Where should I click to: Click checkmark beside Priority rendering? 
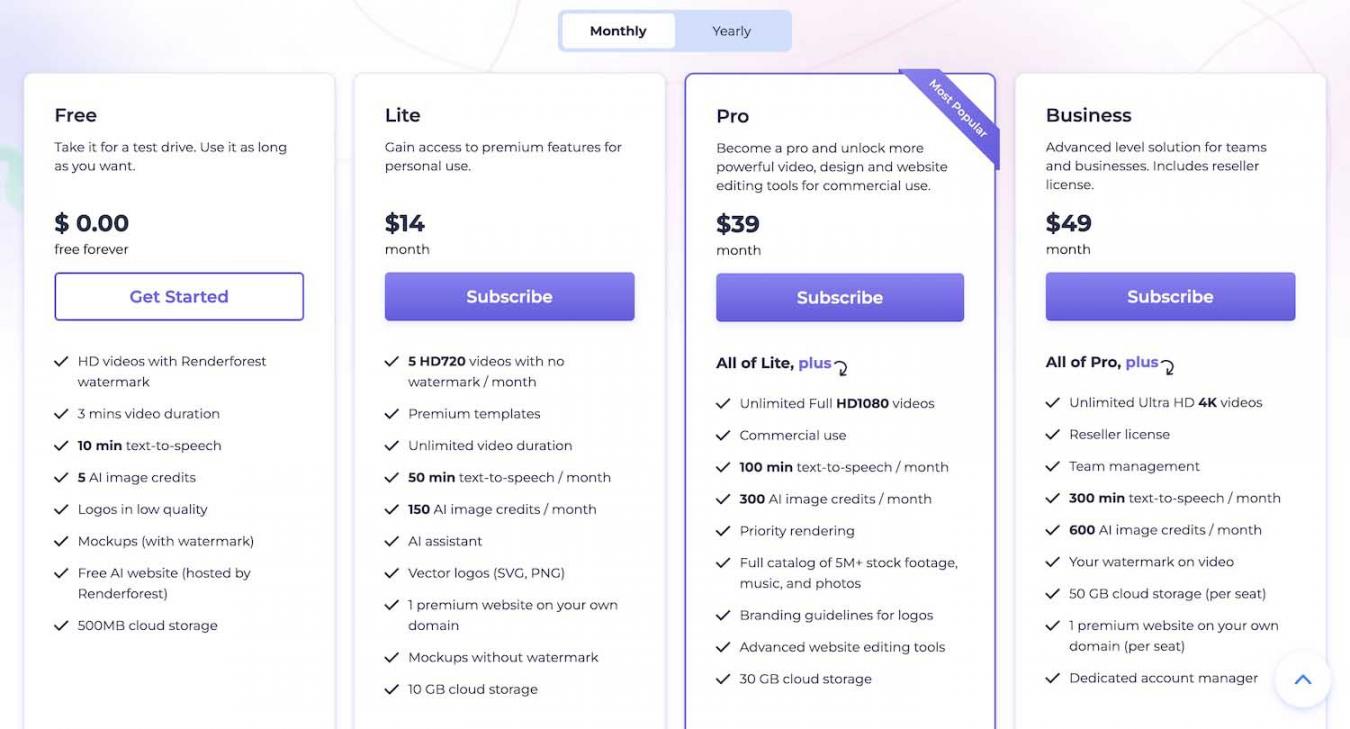723,531
